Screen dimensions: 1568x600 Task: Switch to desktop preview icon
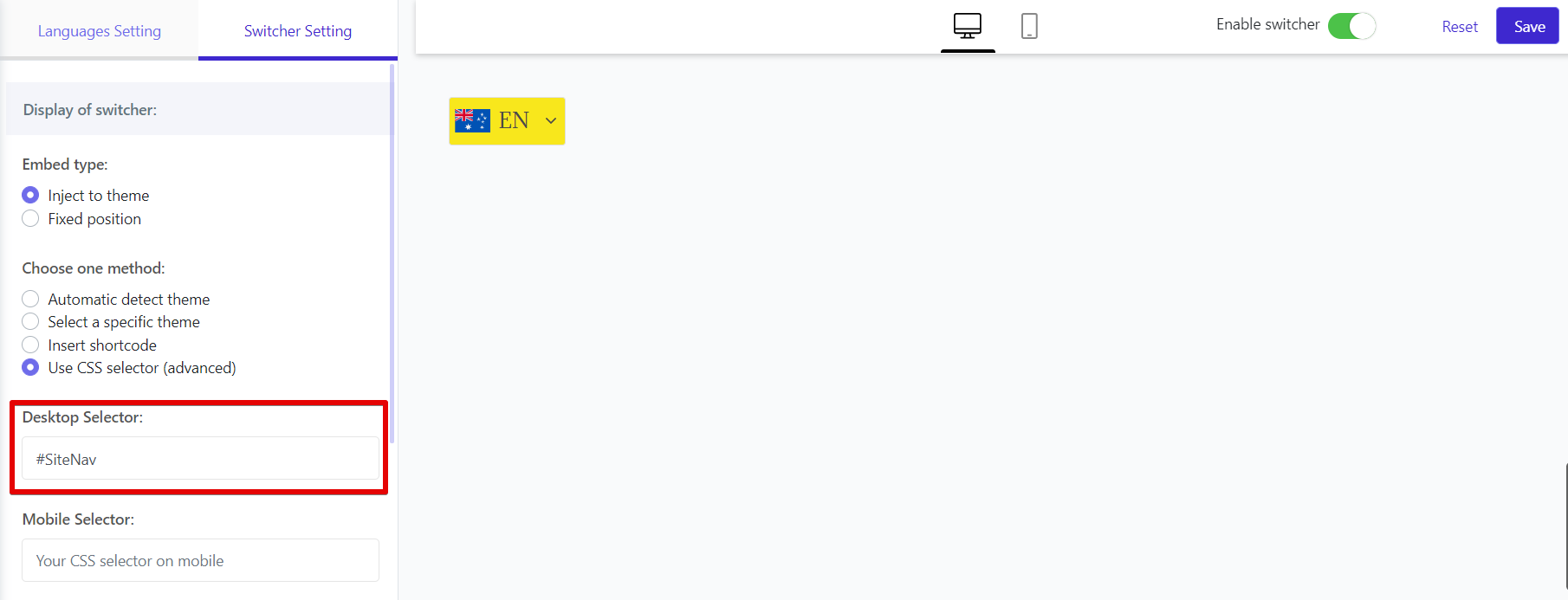pyautogui.click(x=968, y=26)
